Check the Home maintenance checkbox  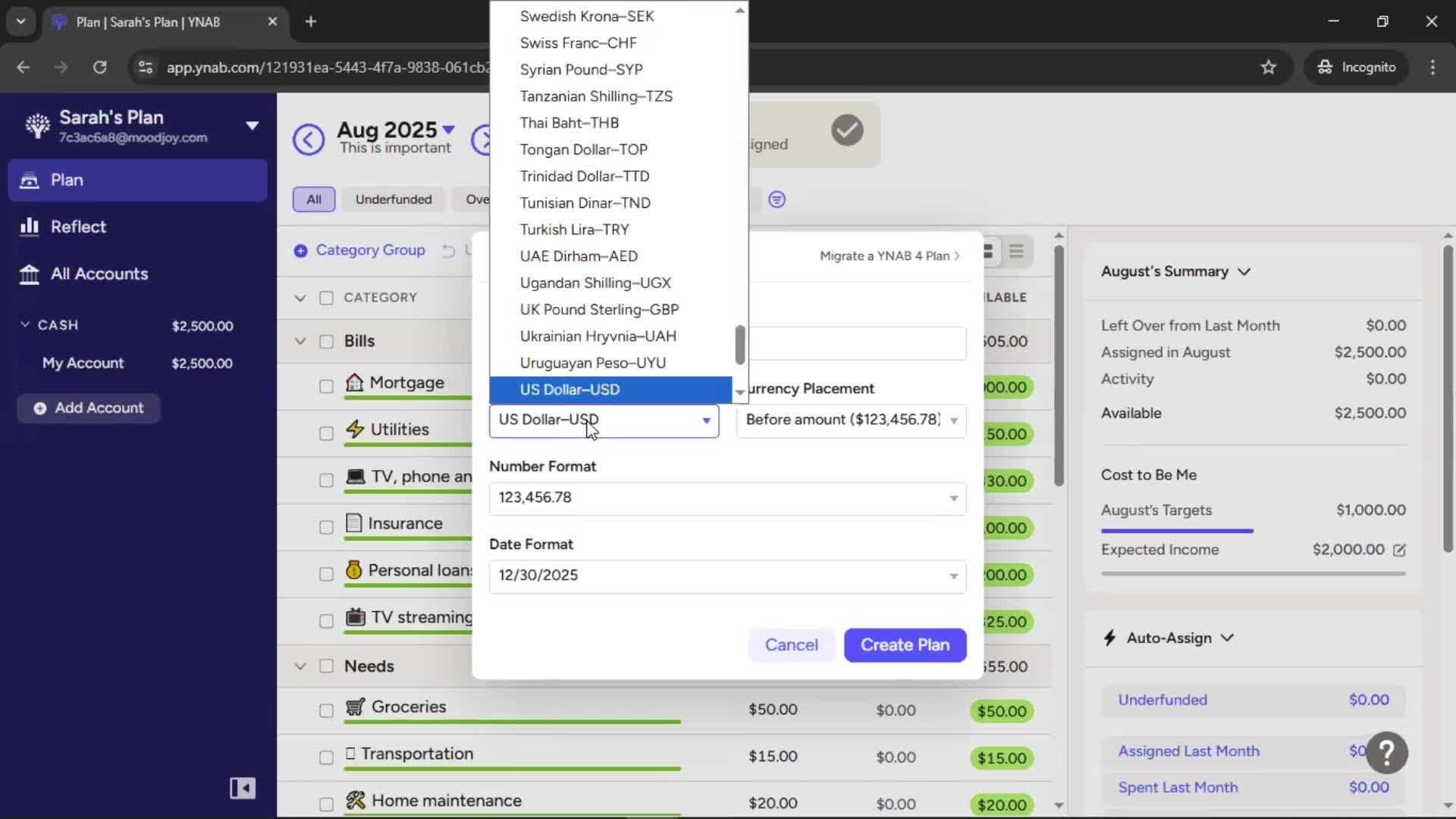(326, 804)
